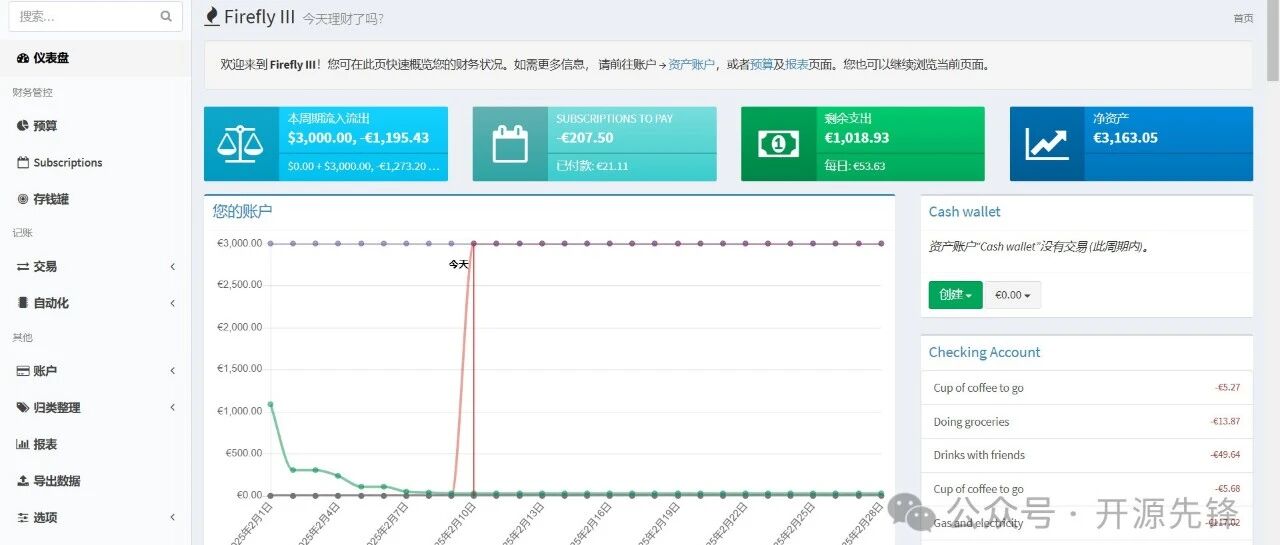
Task: Click the 今天 marker on the chart
Action: point(458,264)
